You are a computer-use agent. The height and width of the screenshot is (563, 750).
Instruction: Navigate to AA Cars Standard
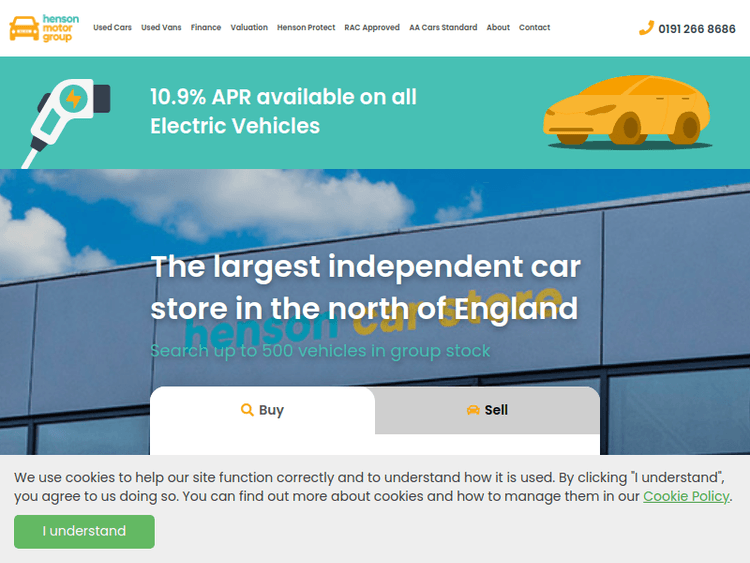(443, 28)
